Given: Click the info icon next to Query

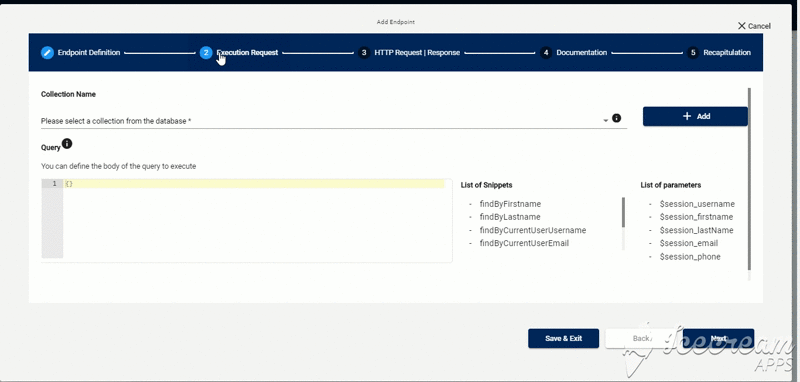Looking at the screenshot, I should click(x=67, y=143).
